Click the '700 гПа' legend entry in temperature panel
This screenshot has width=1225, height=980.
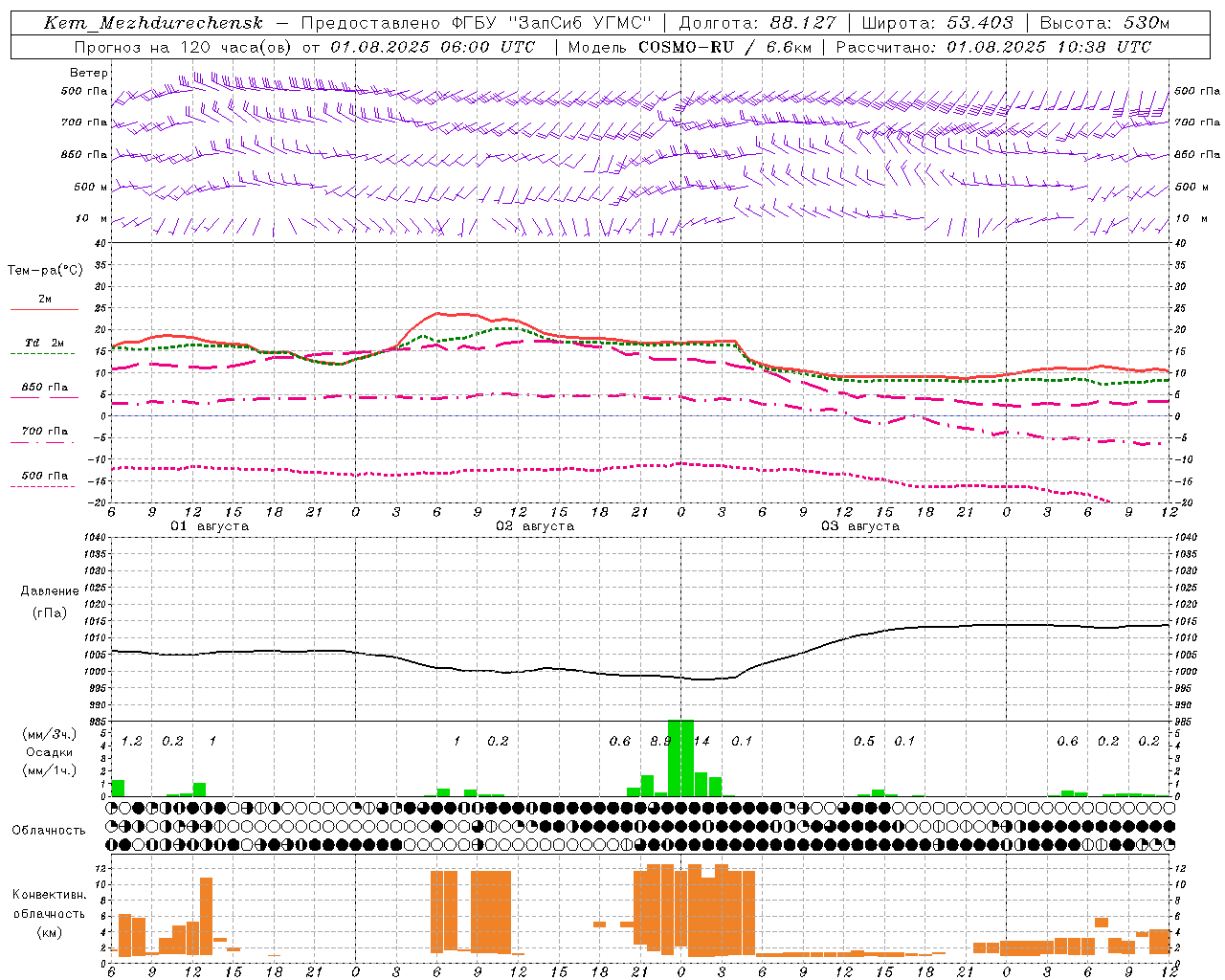click(44, 432)
